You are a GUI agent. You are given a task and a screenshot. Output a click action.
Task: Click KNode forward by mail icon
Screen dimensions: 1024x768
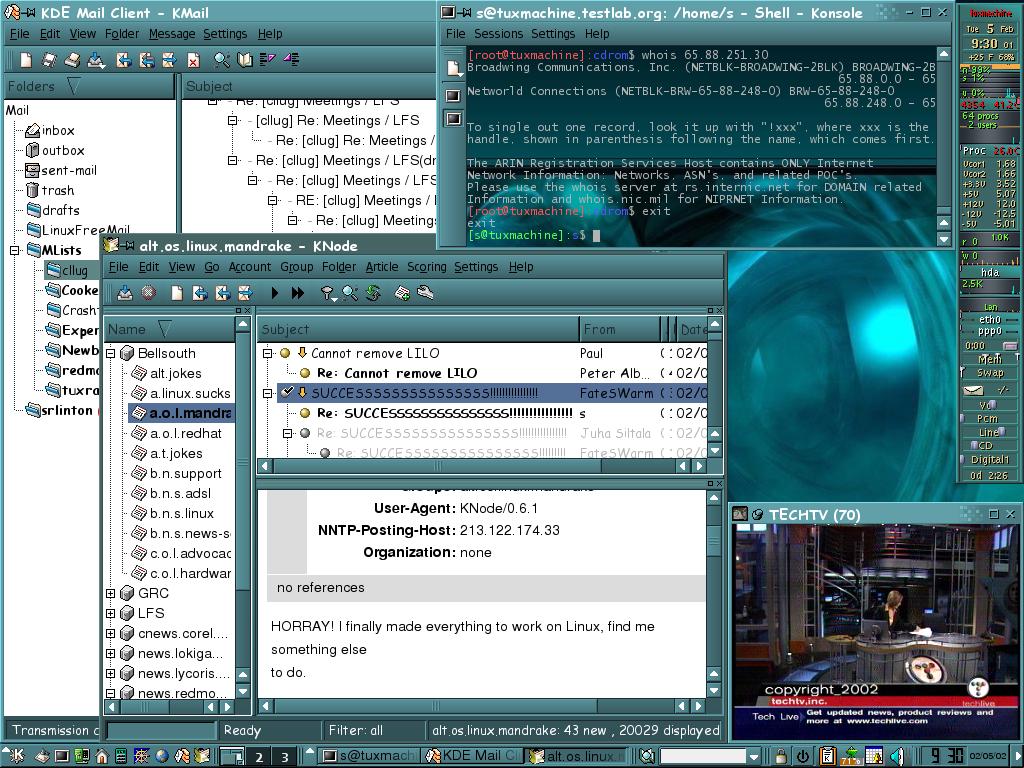tap(245, 293)
